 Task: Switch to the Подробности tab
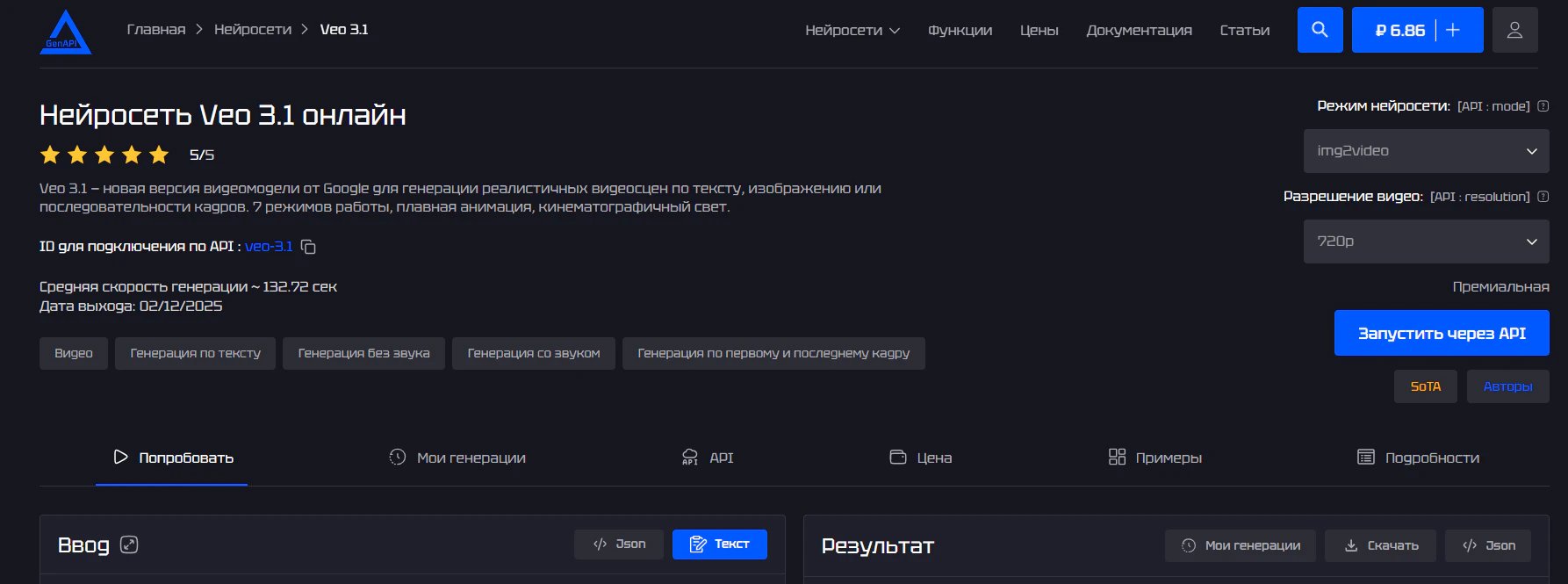coord(1419,458)
